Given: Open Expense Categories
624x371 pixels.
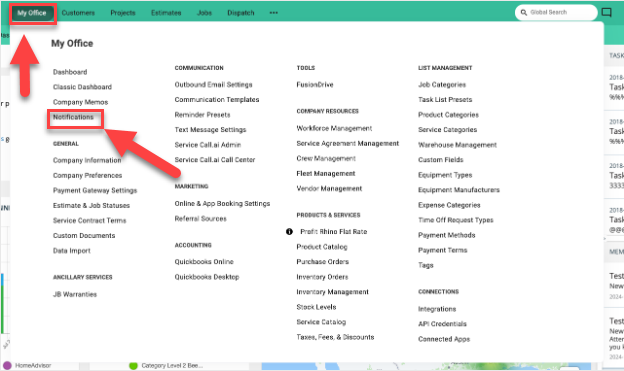Looking at the screenshot, I should click(x=449, y=205).
